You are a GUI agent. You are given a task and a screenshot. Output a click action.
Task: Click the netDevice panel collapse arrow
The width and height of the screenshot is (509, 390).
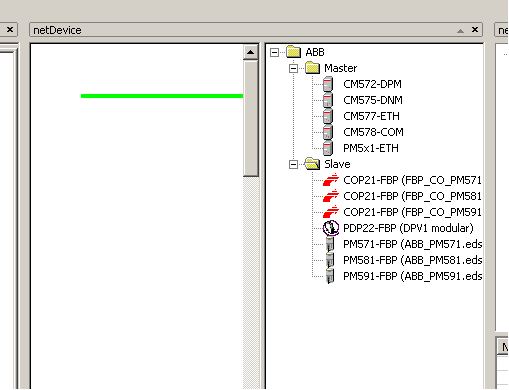pyautogui.click(x=460, y=31)
